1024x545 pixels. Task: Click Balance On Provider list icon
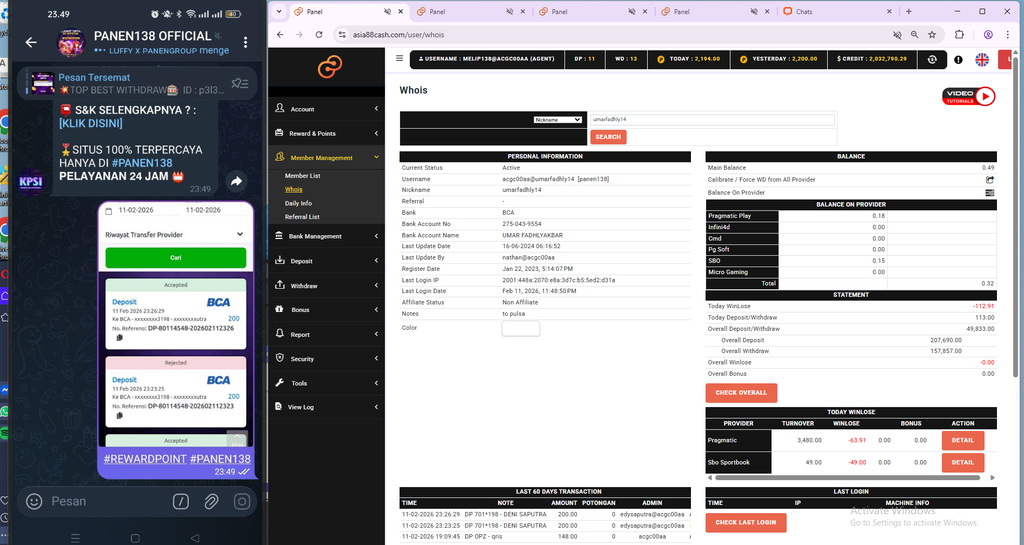click(989, 193)
